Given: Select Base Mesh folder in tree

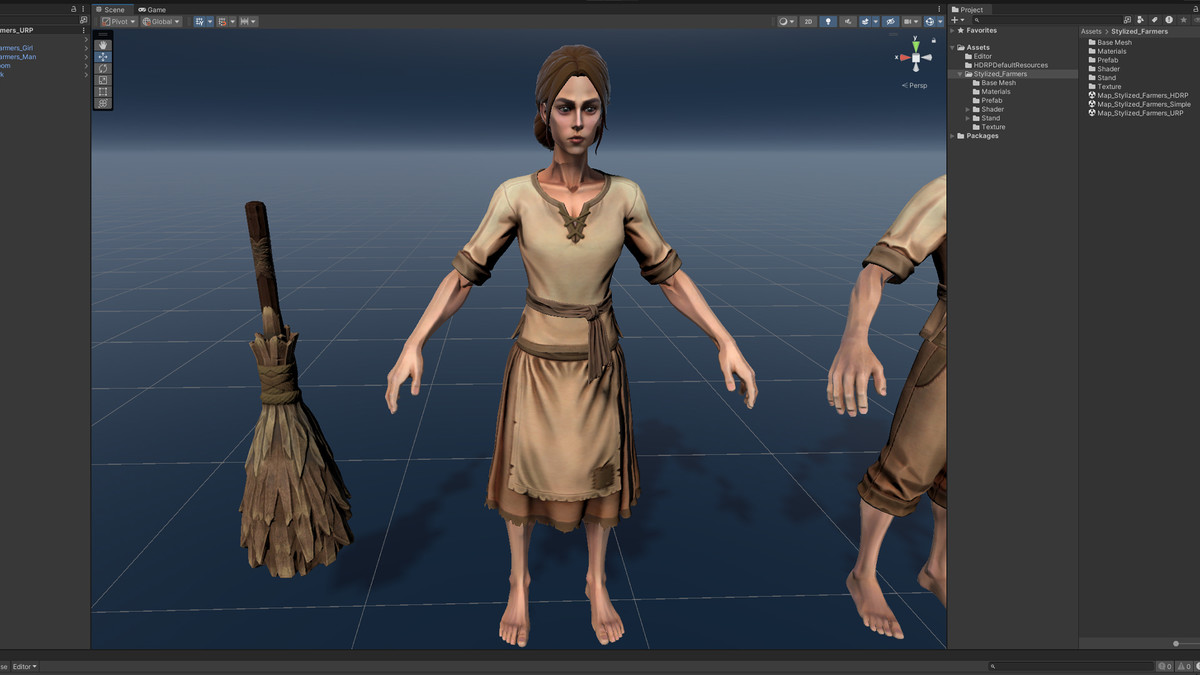Looking at the screenshot, I should coord(994,83).
